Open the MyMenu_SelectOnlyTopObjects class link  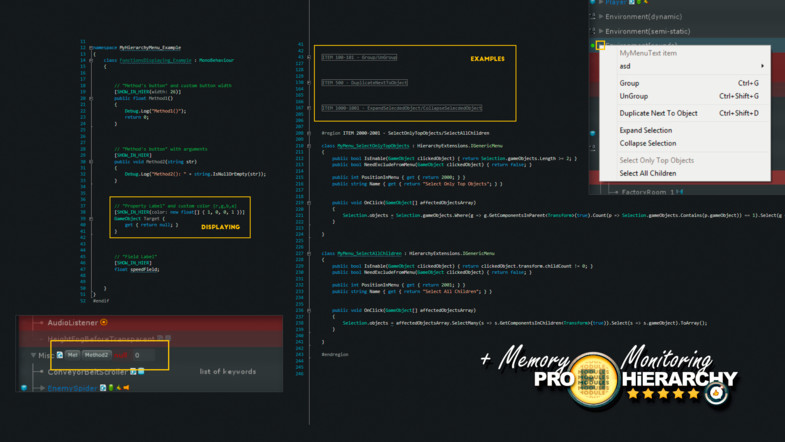tap(373, 146)
